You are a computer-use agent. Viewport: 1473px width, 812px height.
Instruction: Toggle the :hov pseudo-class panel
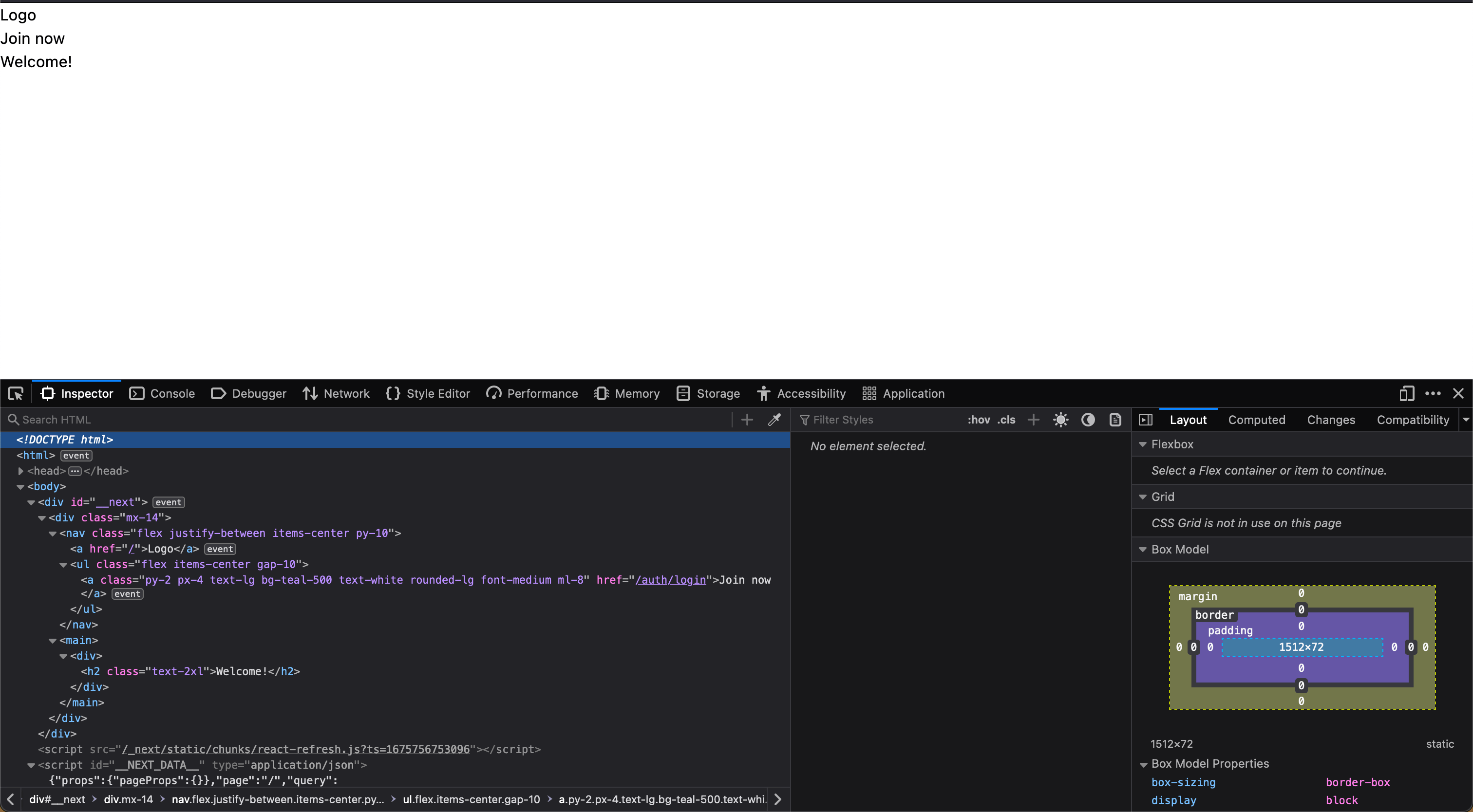(x=979, y=420)
